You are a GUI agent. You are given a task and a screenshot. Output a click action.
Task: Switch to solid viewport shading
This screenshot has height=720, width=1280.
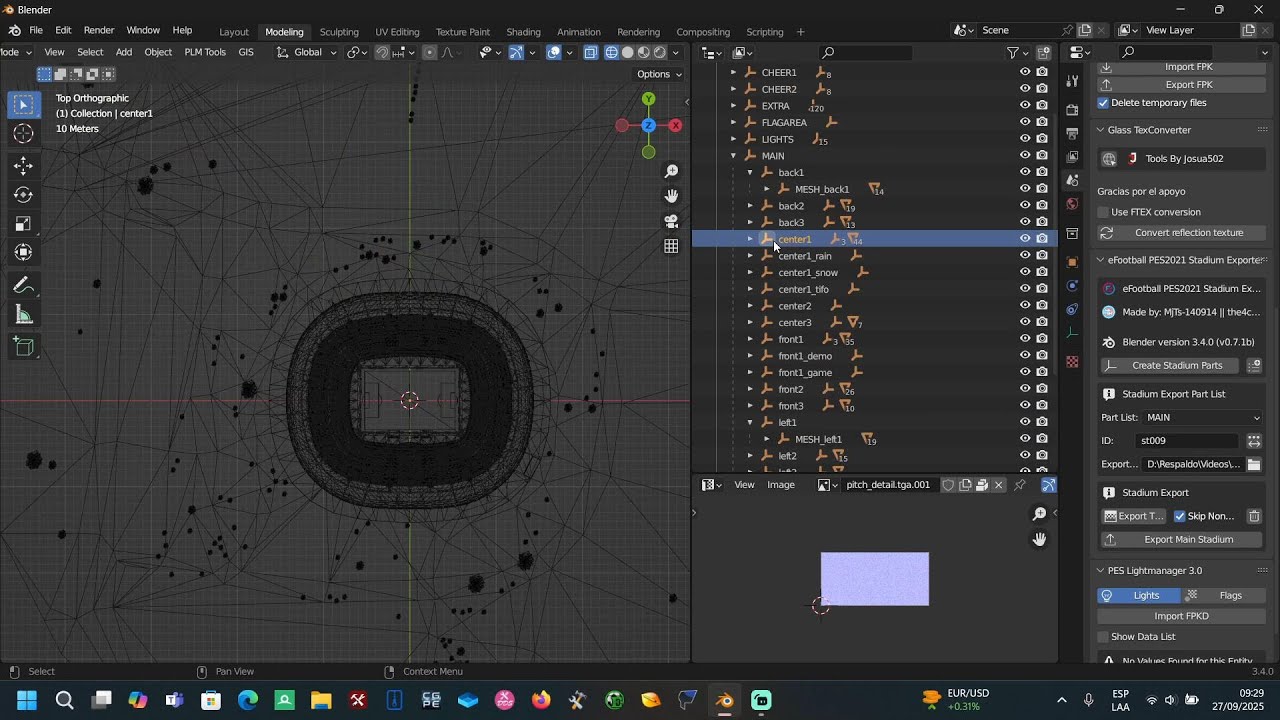tap(627, 52)
